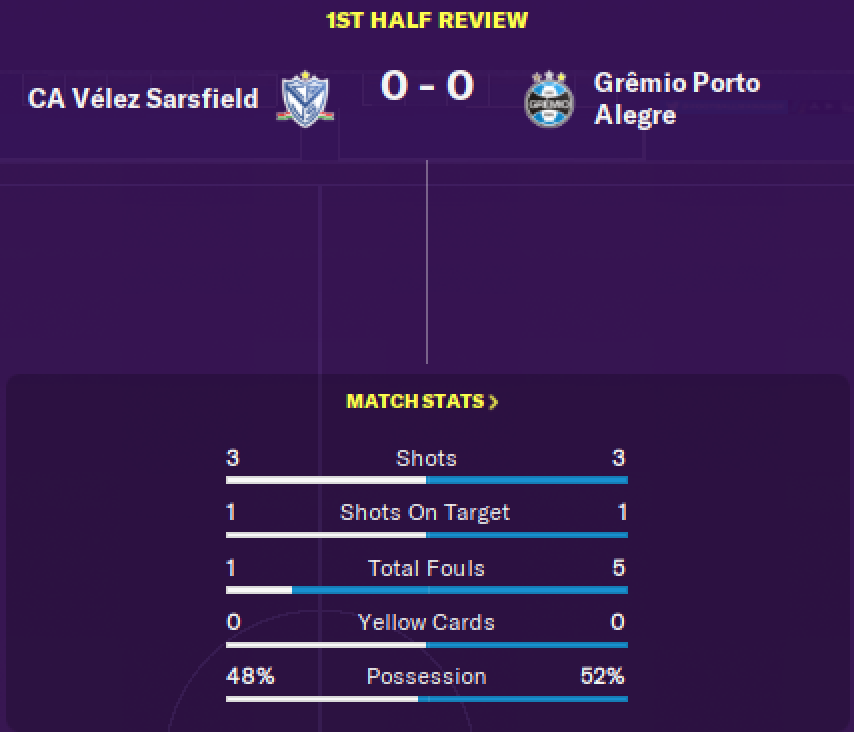
Task: Click the CA Vélez Sarsfield club crest
Action: [x=305, y=99]
